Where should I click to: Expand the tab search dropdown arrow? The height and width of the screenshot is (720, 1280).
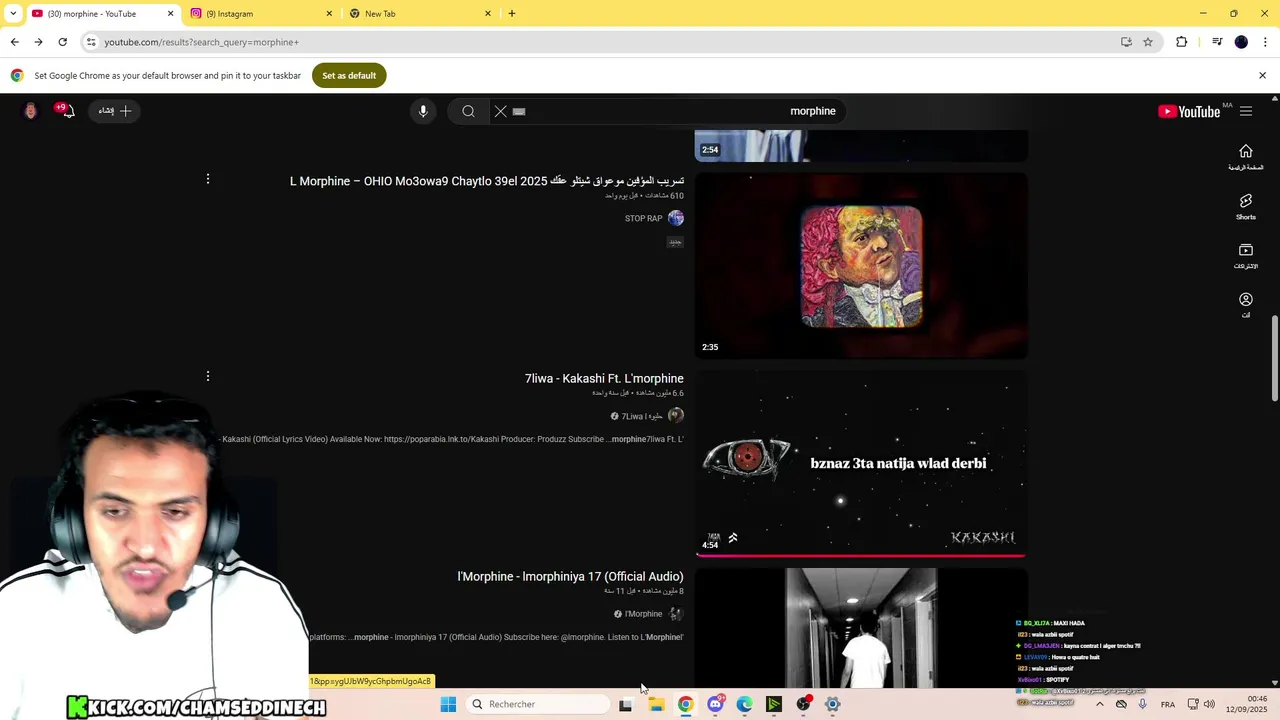13,13
